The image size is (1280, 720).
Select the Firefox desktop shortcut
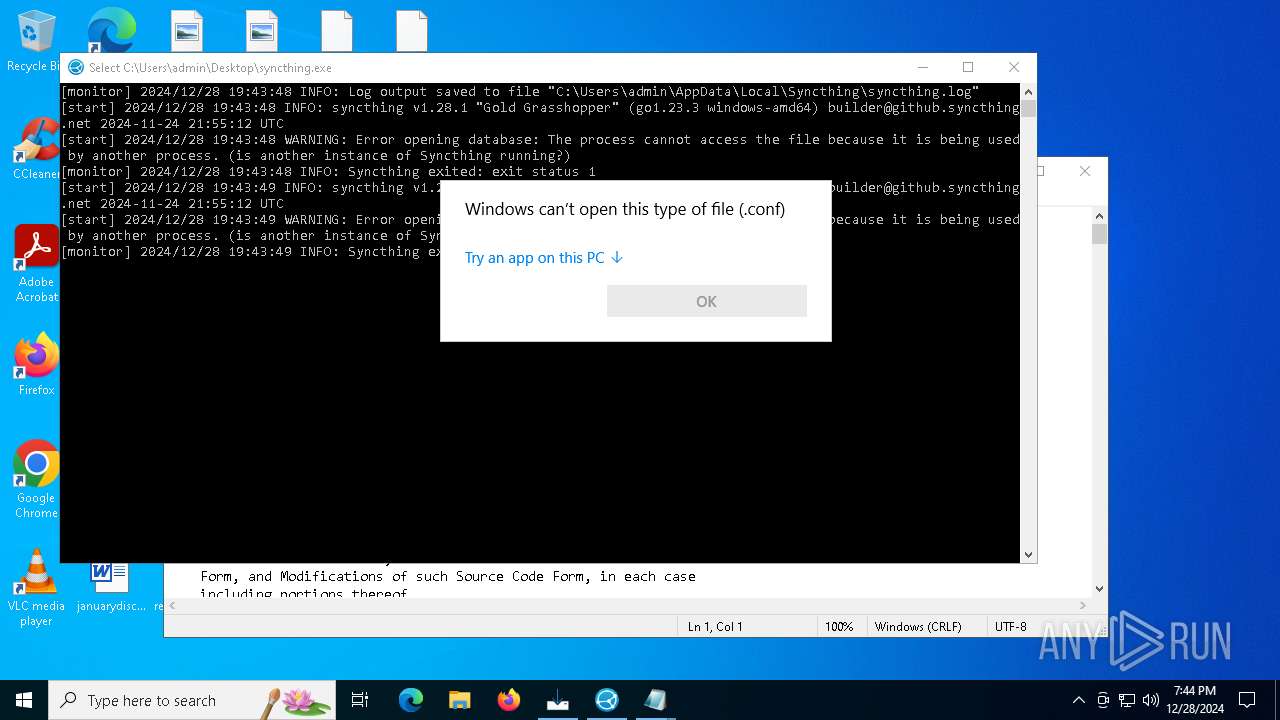(x=36, y=364)
